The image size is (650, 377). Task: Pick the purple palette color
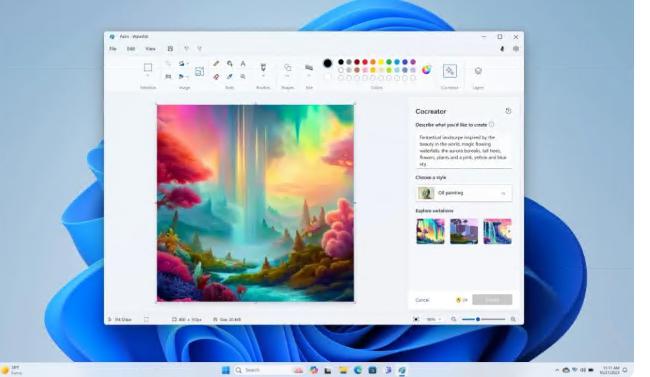click(413, 62)
